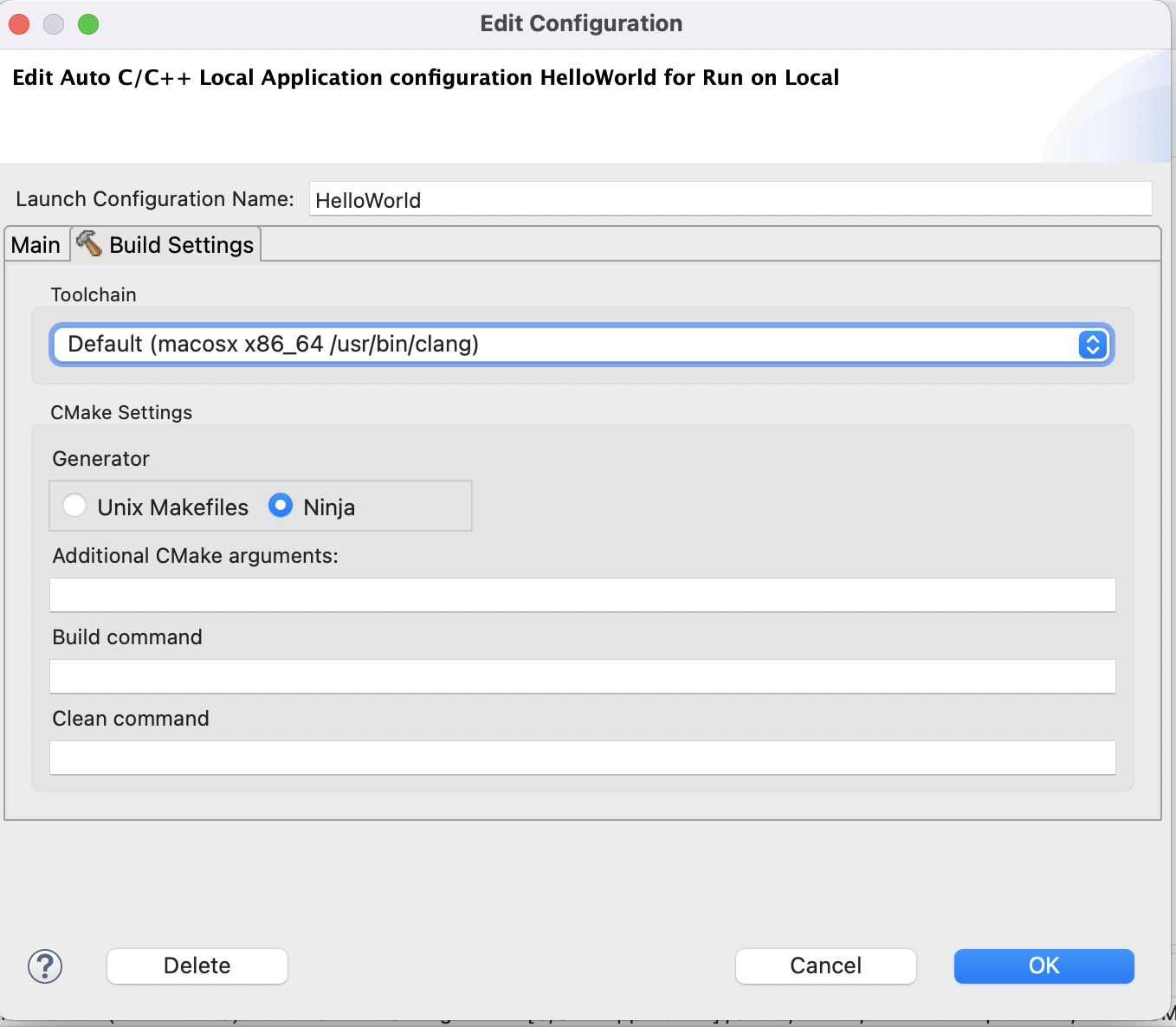
Task: Click into the Clean command field
Action: pyautogui.click(x=582, y=758)
